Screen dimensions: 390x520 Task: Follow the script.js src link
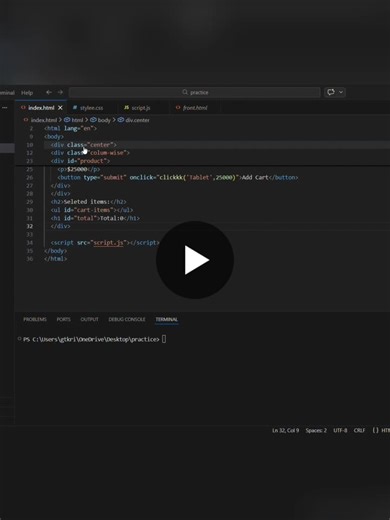click(108, 243)
